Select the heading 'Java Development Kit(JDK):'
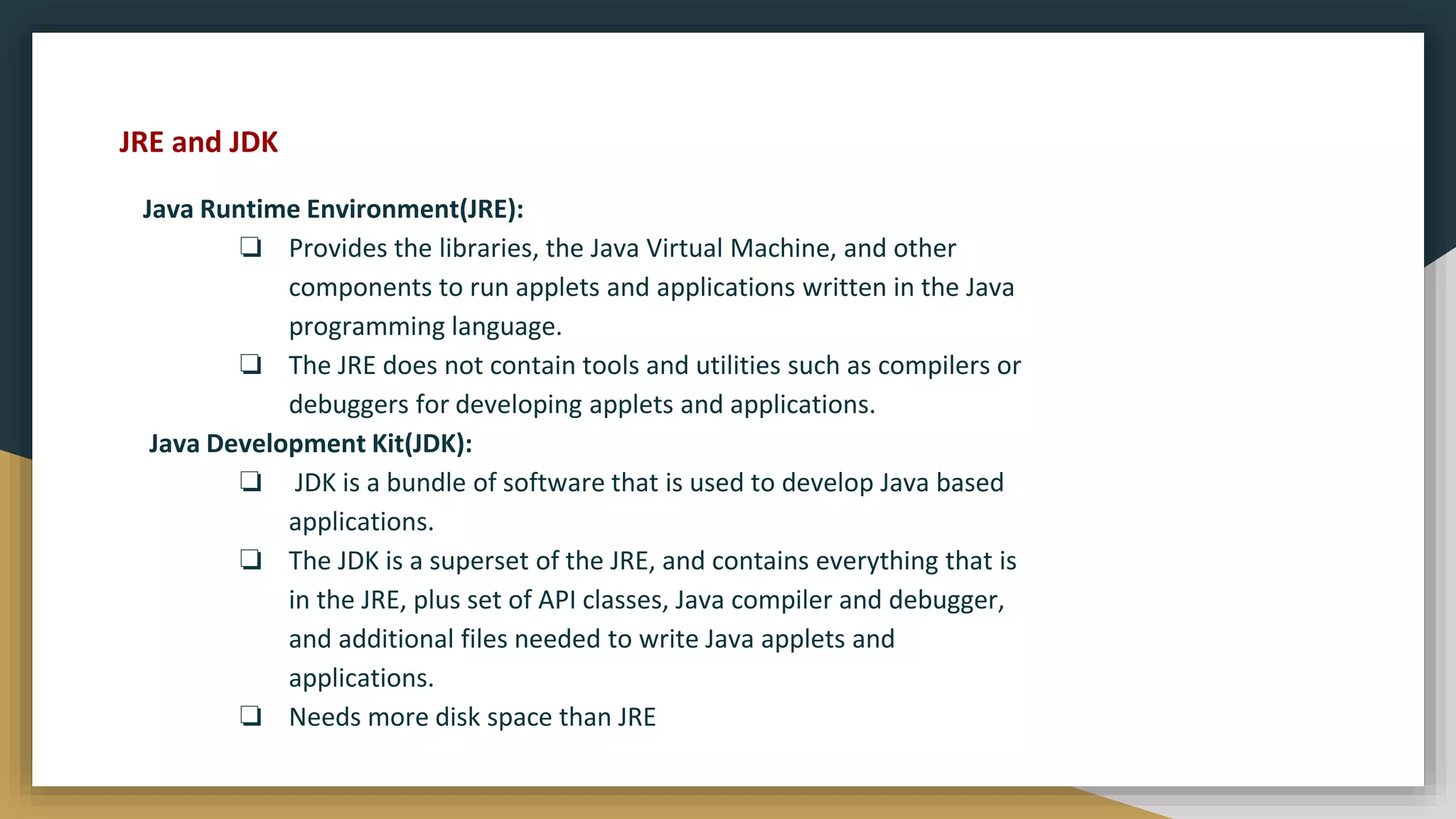 pos(310,444)
